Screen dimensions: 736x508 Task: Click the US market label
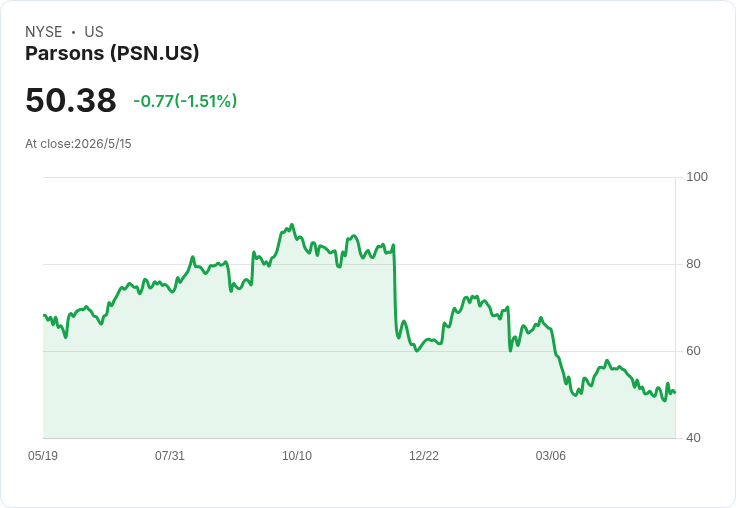94,32
